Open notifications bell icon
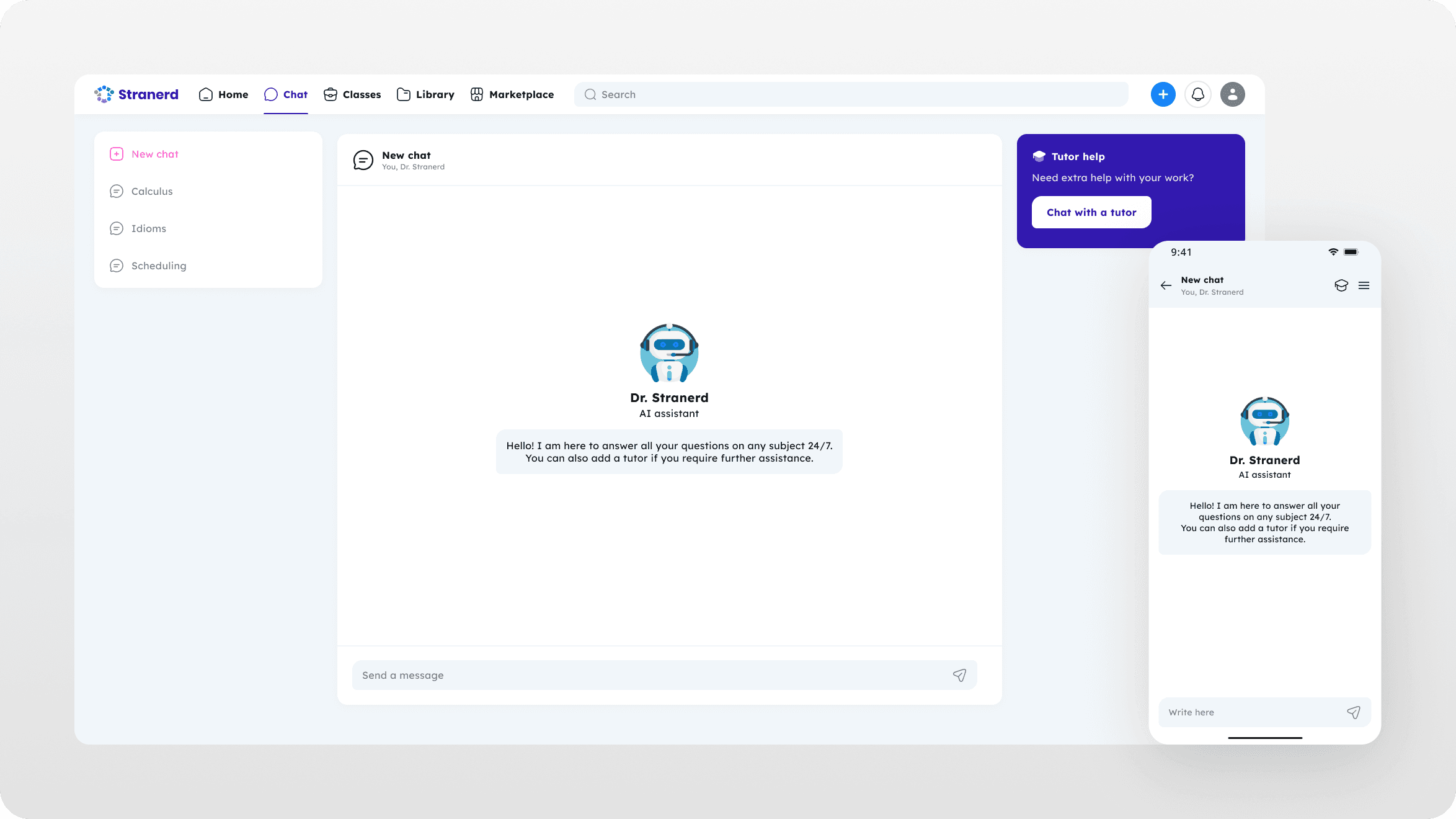The width and height of the screenshot is (1456, 819). tap(1197, 94)
